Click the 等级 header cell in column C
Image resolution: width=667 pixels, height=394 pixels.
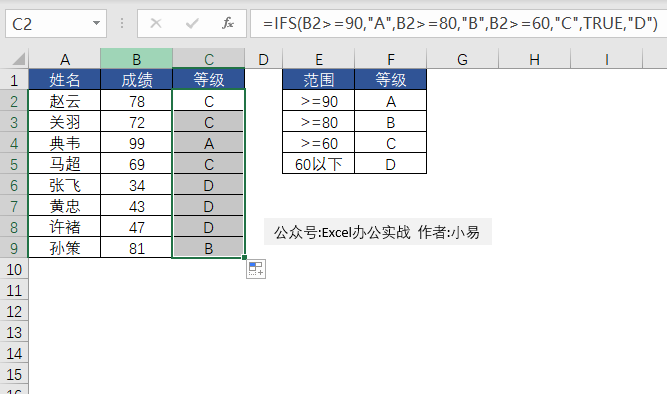pyautogui.click(x=208, y=80)
